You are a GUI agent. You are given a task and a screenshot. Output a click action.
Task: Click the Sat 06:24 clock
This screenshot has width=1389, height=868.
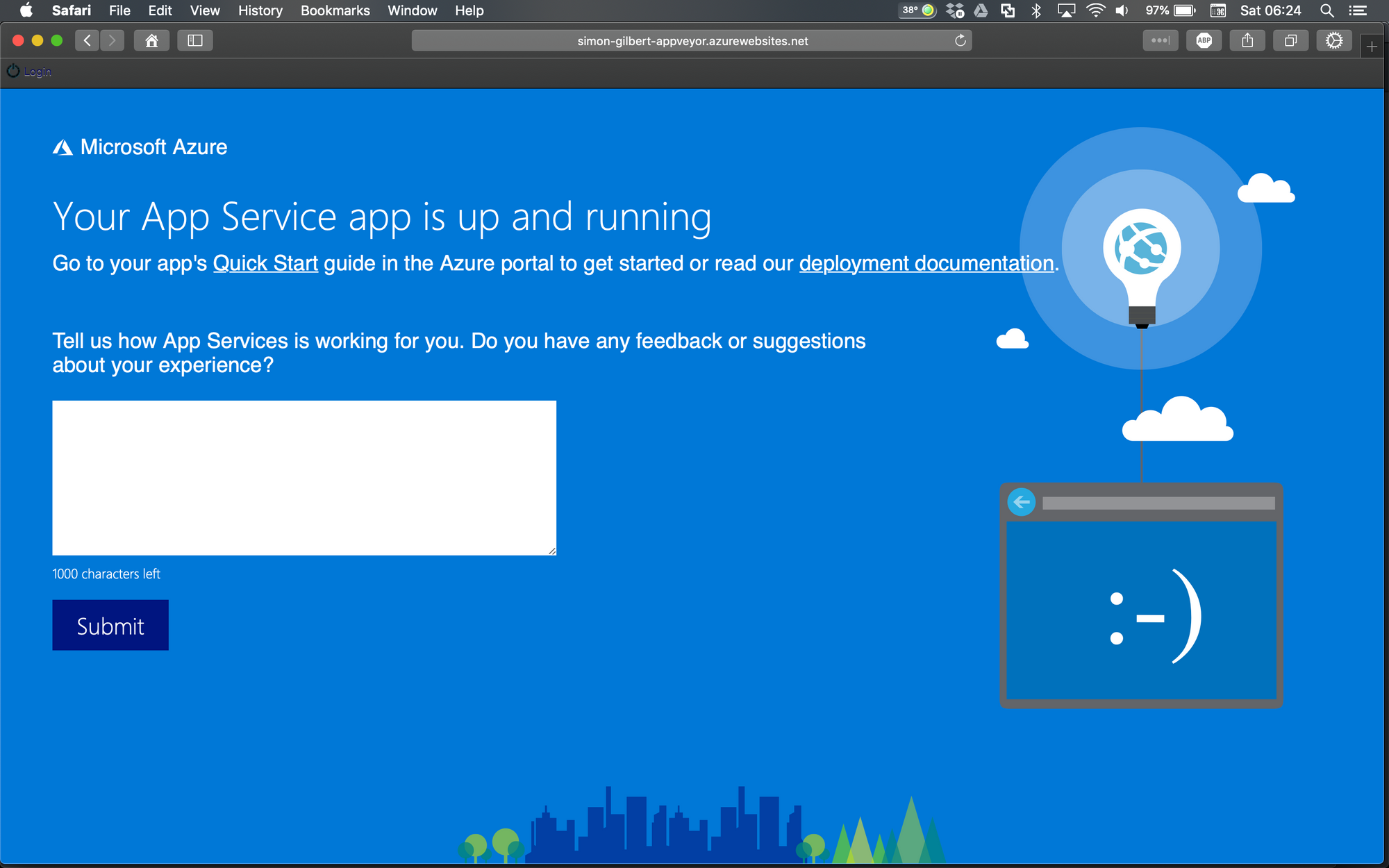[1271, 10]
